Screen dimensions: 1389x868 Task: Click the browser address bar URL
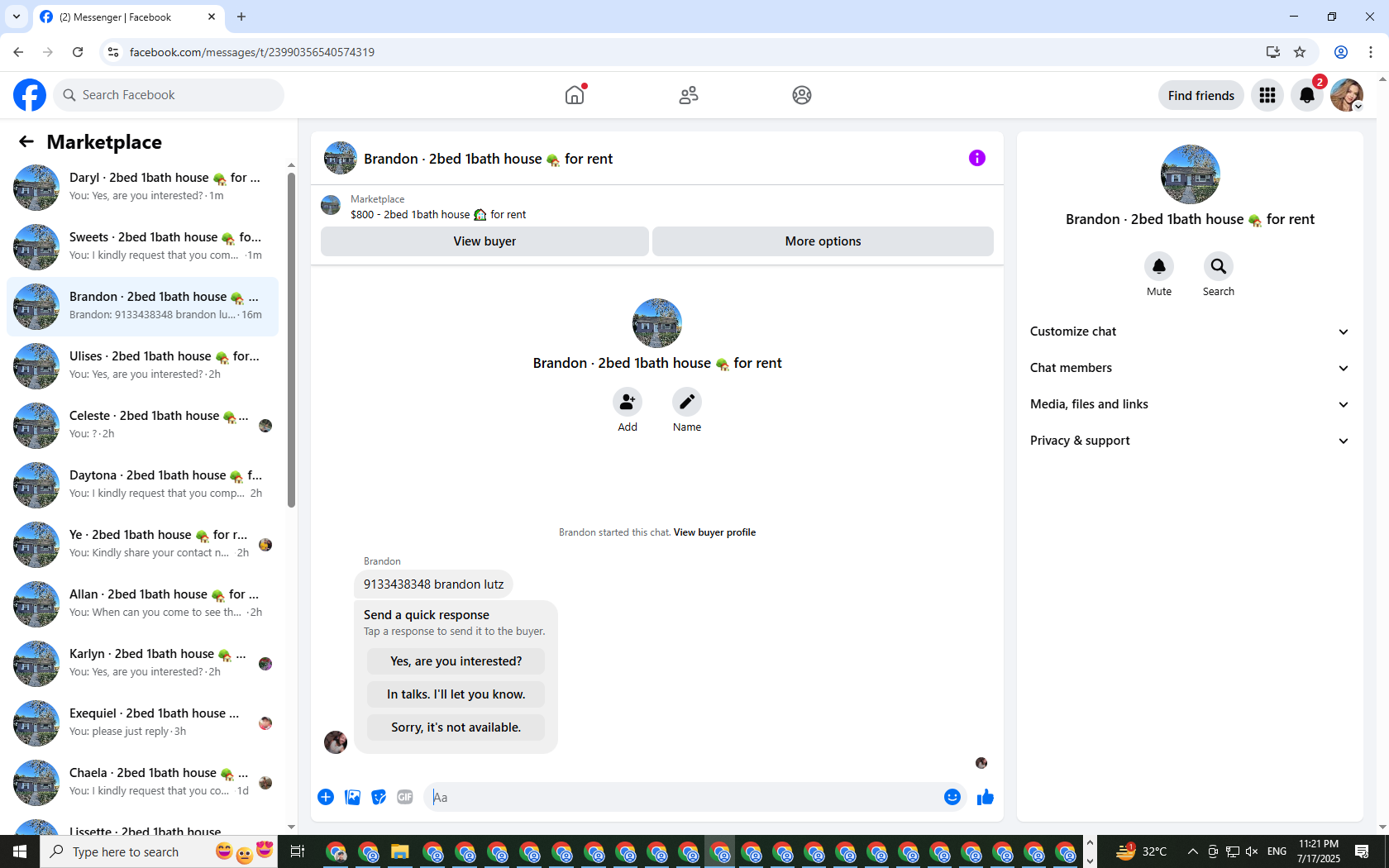(x=252, y=52)
